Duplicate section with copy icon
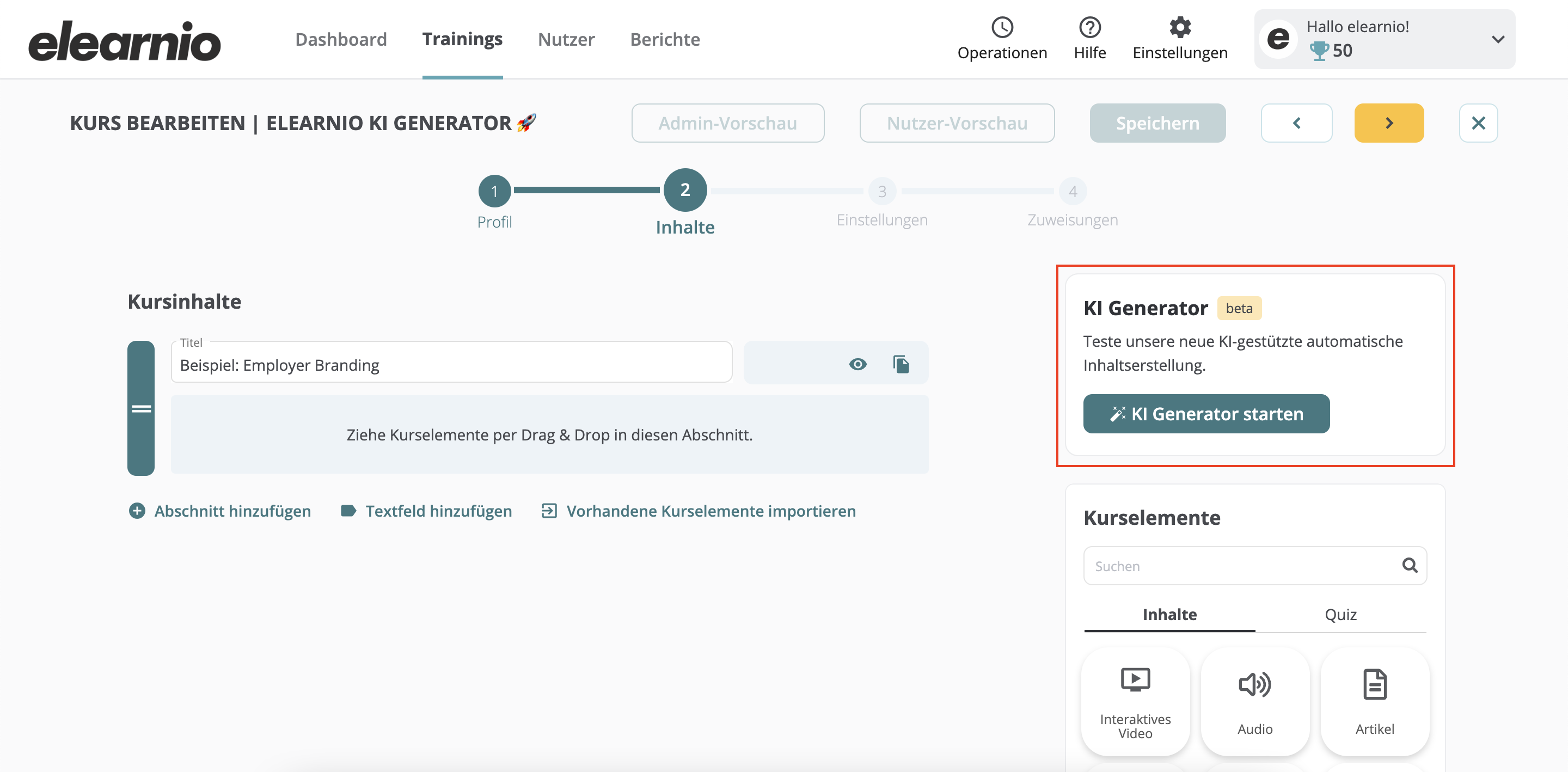1568x772 pixels. (901, 364)
